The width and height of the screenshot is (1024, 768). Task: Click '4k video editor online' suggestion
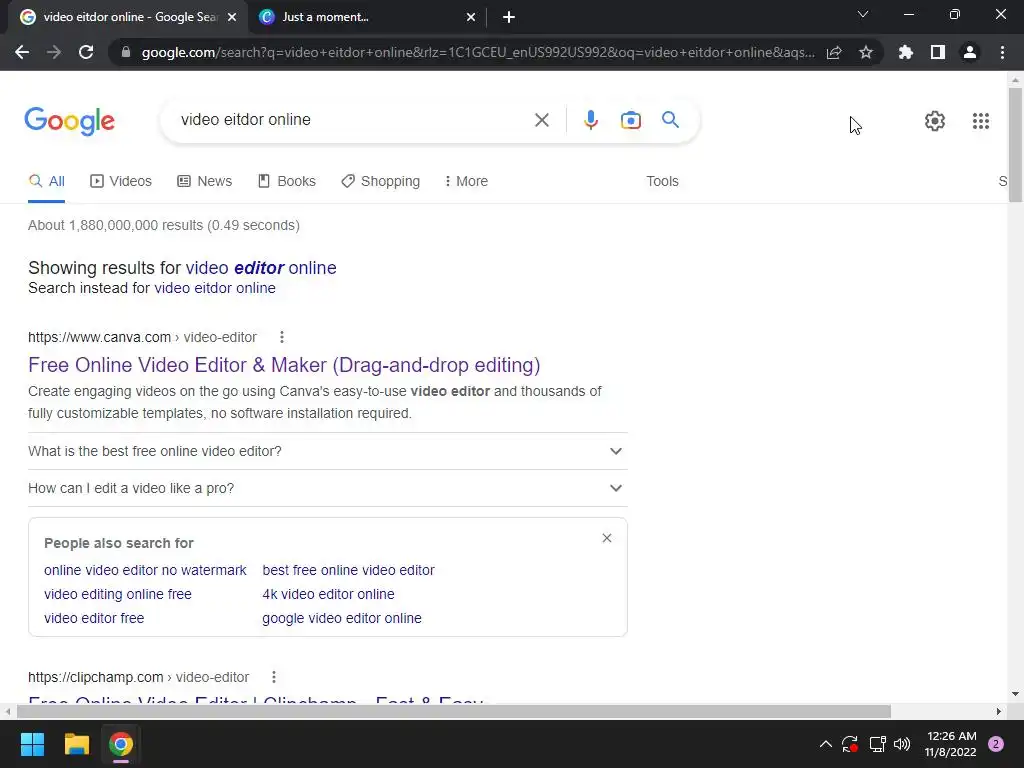[x=328, y=594]
